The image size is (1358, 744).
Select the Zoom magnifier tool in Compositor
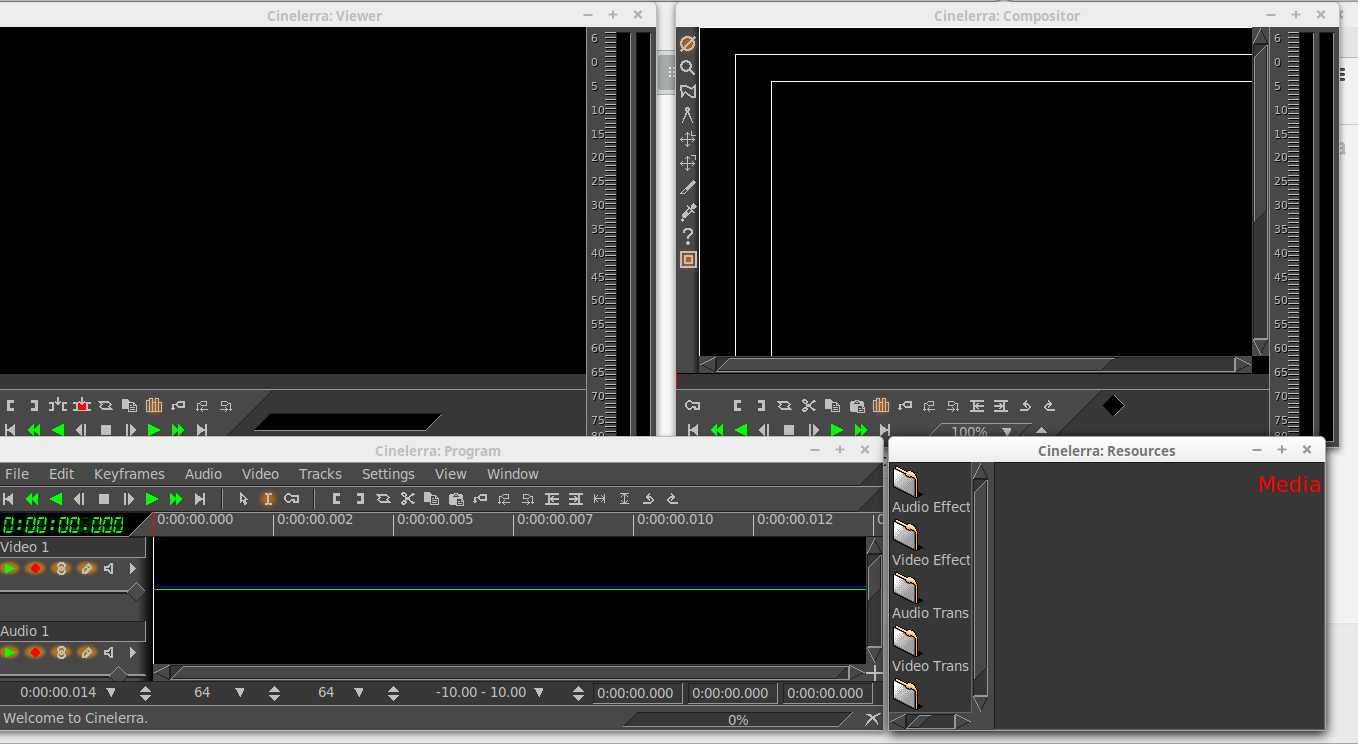pyautogui.click(x=687, y=68)
